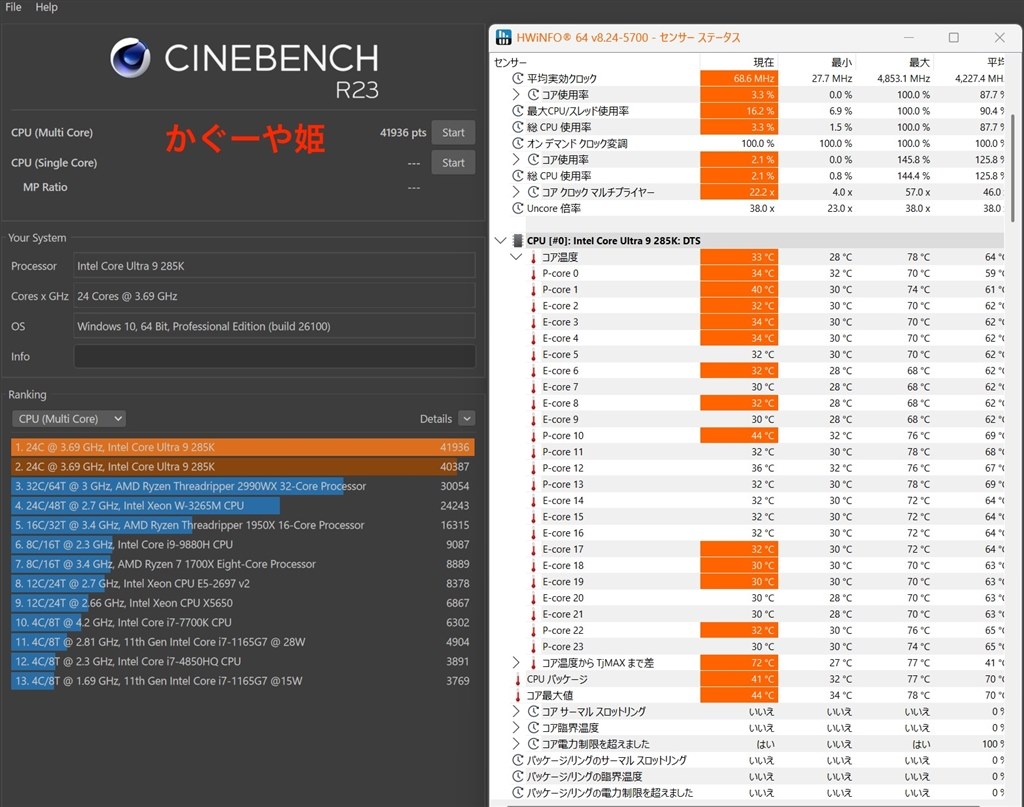Click the CPU chip icon beside Intel Core Ultra 9 285K

516,240
